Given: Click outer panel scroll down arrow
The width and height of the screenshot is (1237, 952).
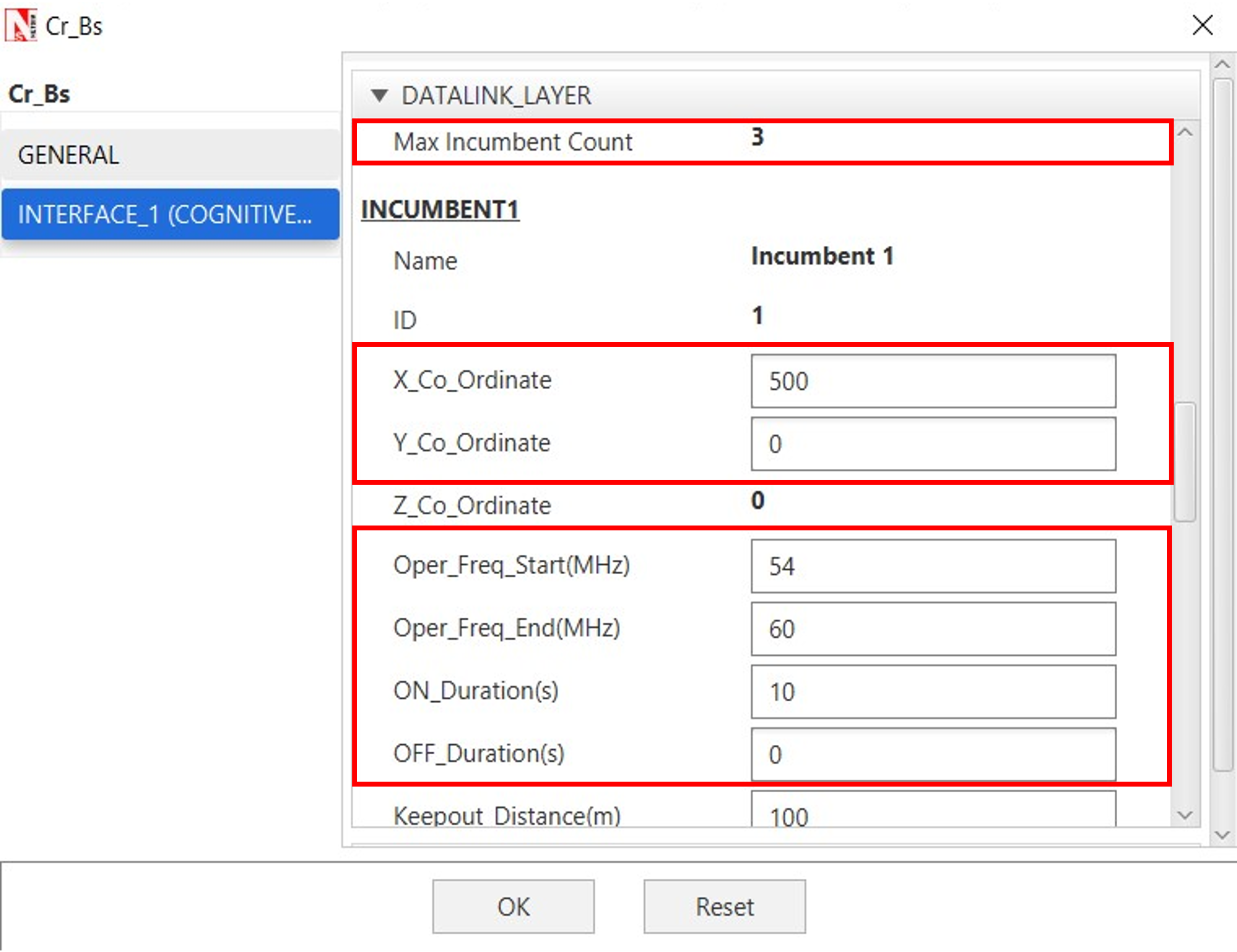Looking at the screenshot, I should (1222, 835).
